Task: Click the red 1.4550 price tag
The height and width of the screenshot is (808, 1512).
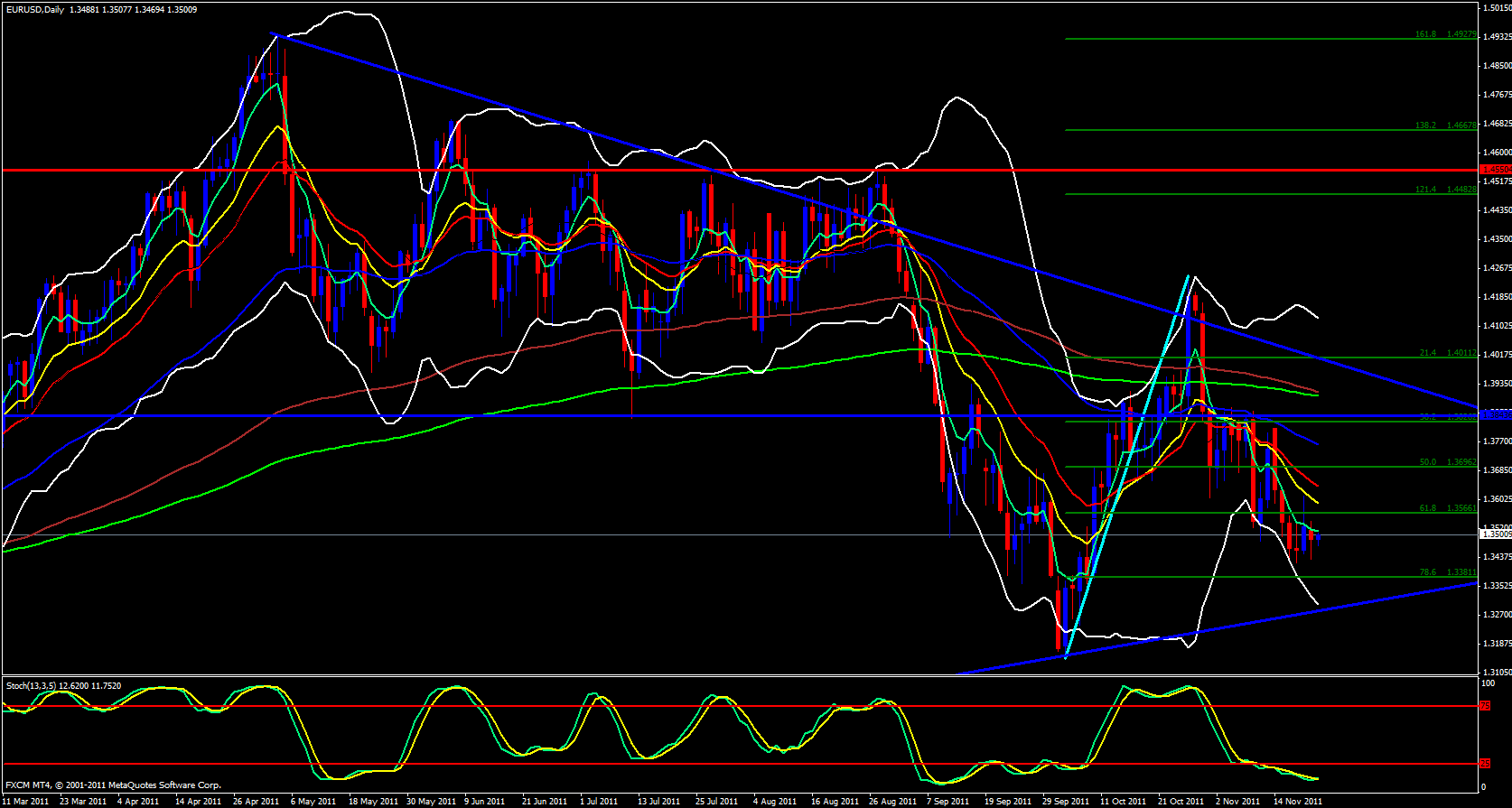Action: pyautogui.click(x=1496, y=170)
